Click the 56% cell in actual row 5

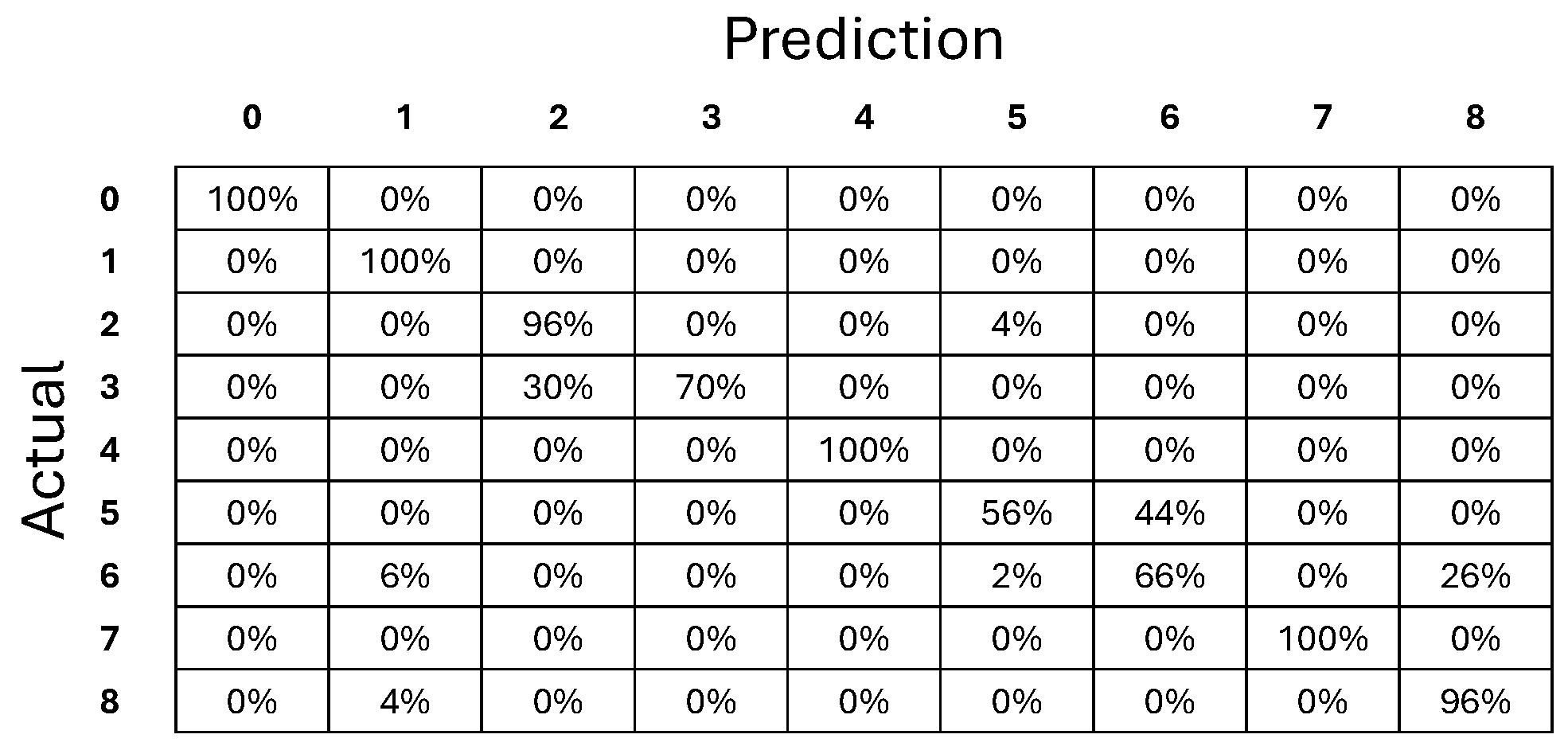(x=1016, y=514)
